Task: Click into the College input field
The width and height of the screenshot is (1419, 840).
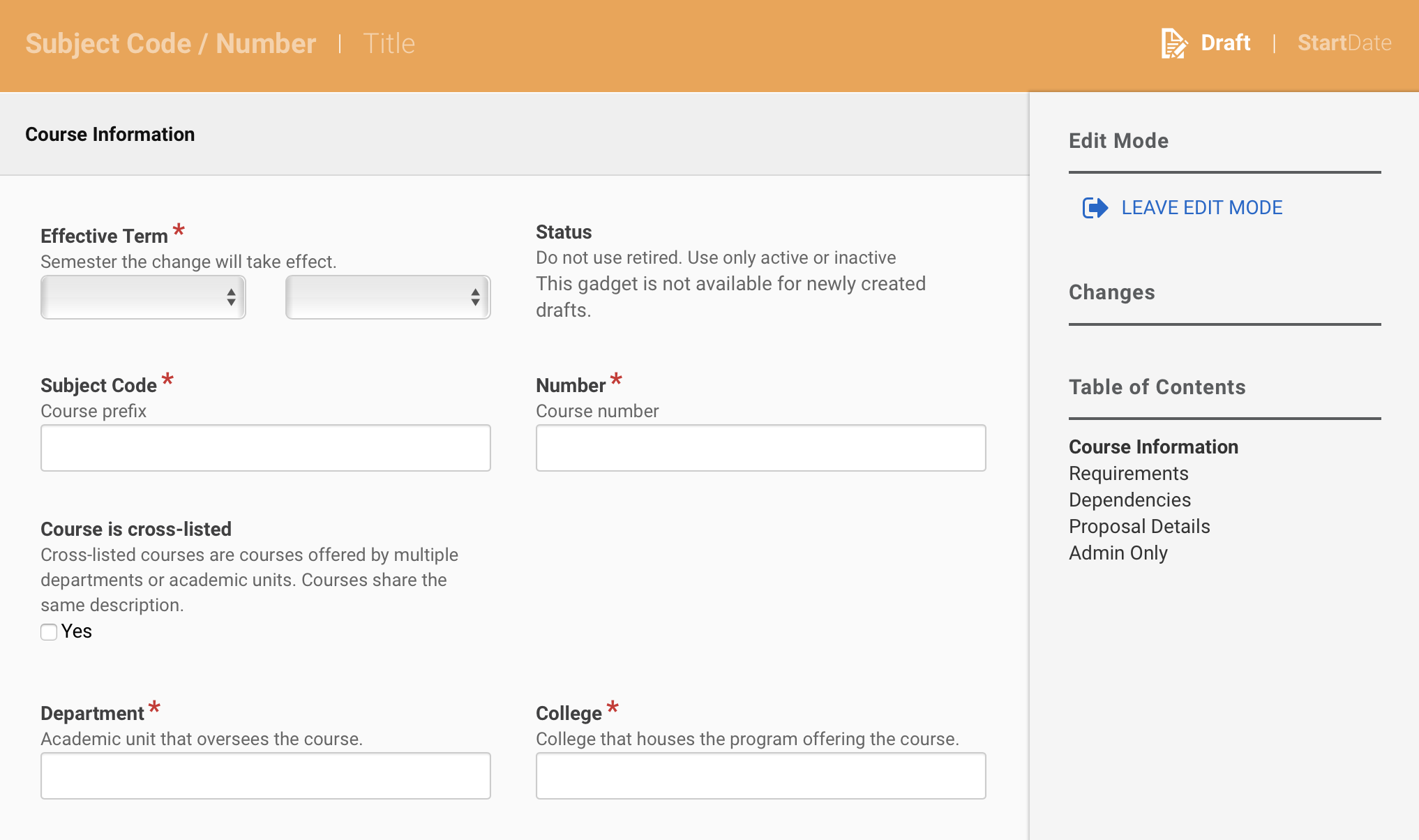Action: click(761, 776)
